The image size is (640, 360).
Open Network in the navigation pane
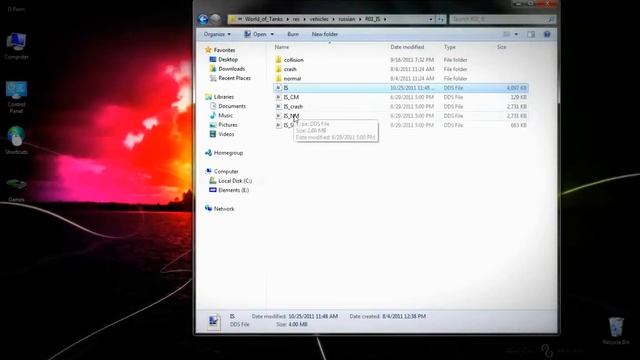[x=224, y=209]
